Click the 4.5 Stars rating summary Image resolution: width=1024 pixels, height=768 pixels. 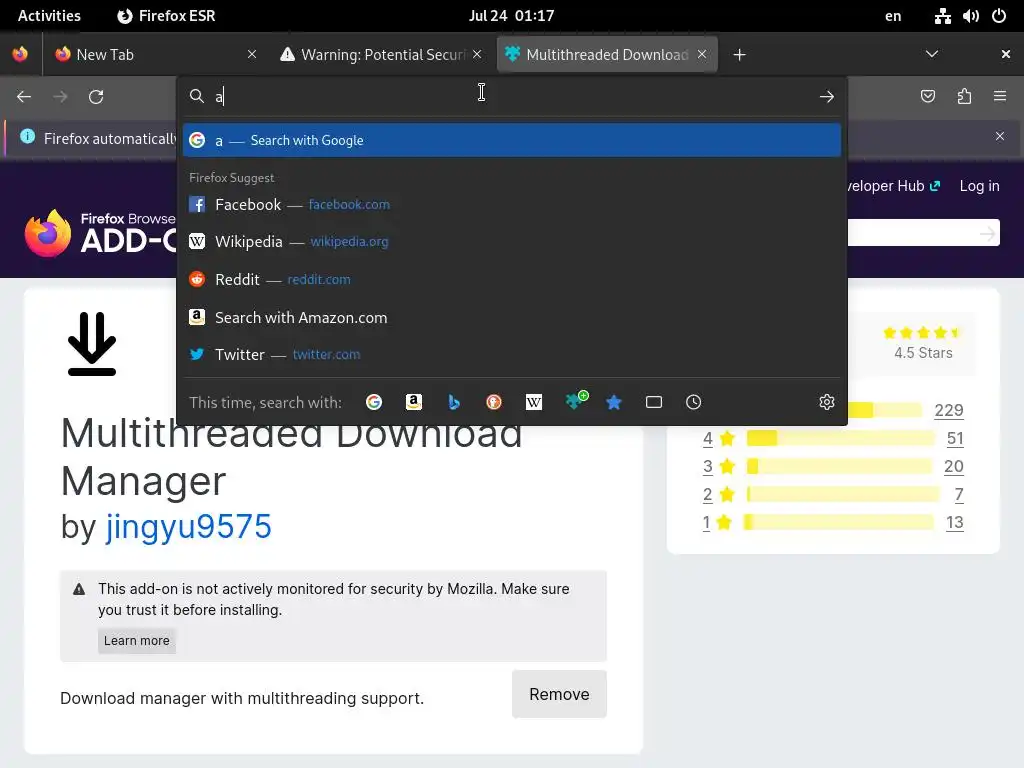coord(923,344)
